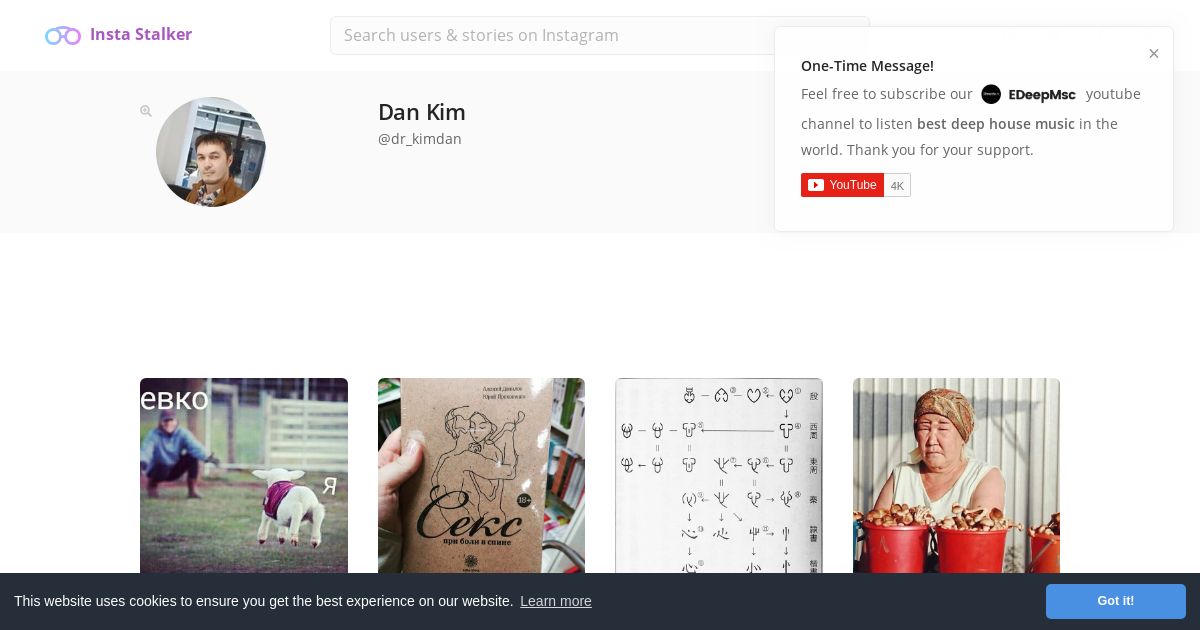The image size is (1200, 630).
Task: Subscribe using the red YouTube button
Action: tap(842, 185)
